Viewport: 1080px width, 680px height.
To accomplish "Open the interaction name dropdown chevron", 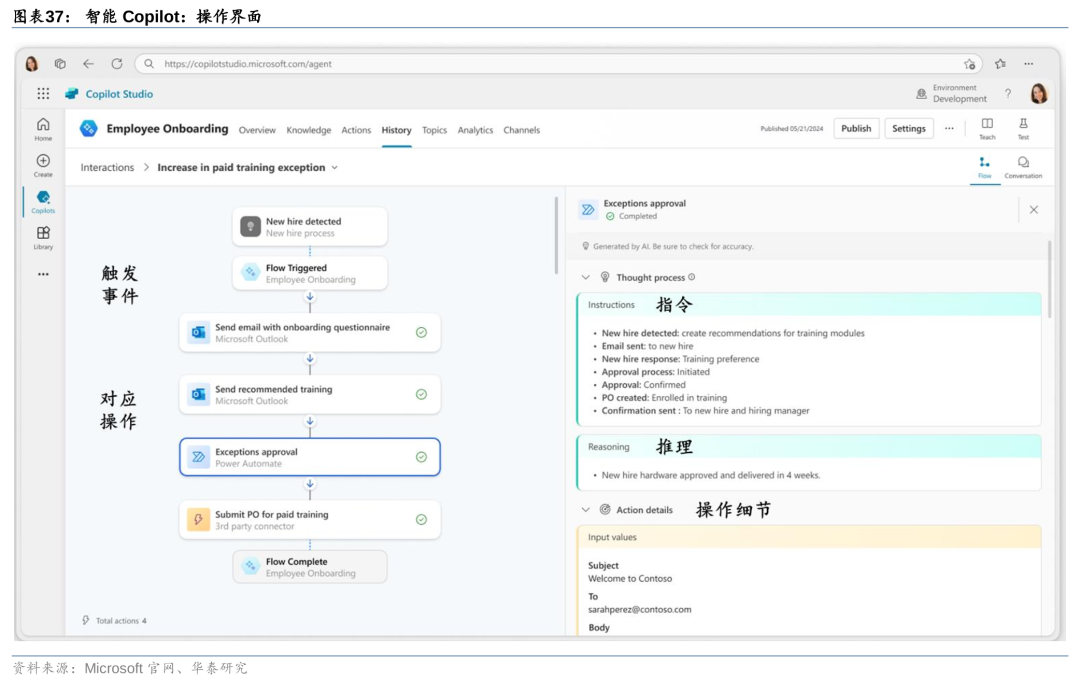I will (335, 168).
